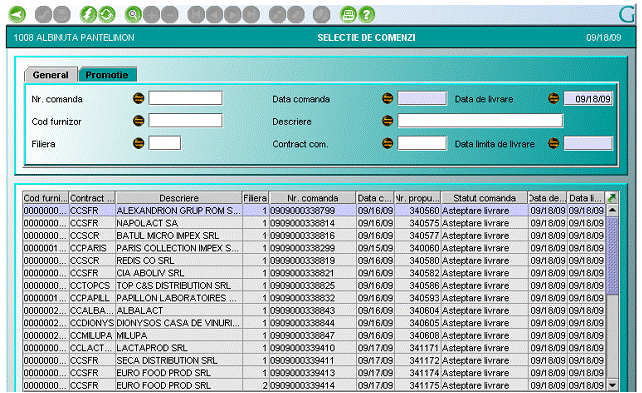
Task: Switch to the General tab
Action: (51, 75)
